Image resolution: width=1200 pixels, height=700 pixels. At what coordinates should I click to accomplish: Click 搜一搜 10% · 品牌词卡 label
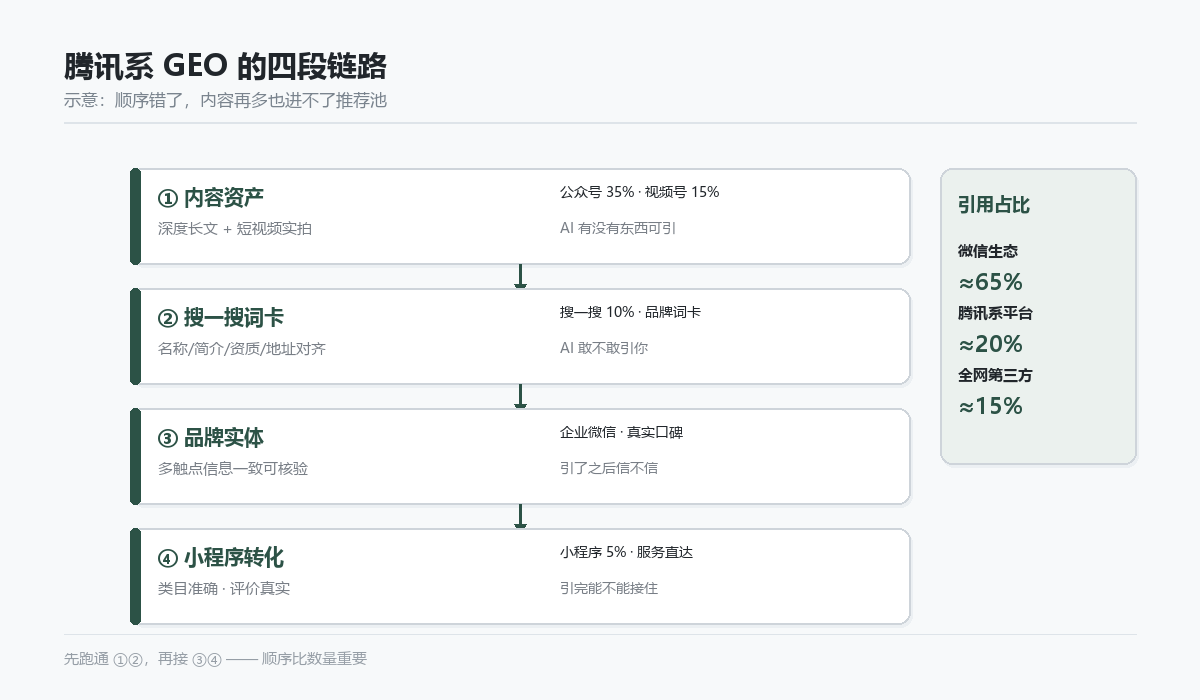[630, 312]
